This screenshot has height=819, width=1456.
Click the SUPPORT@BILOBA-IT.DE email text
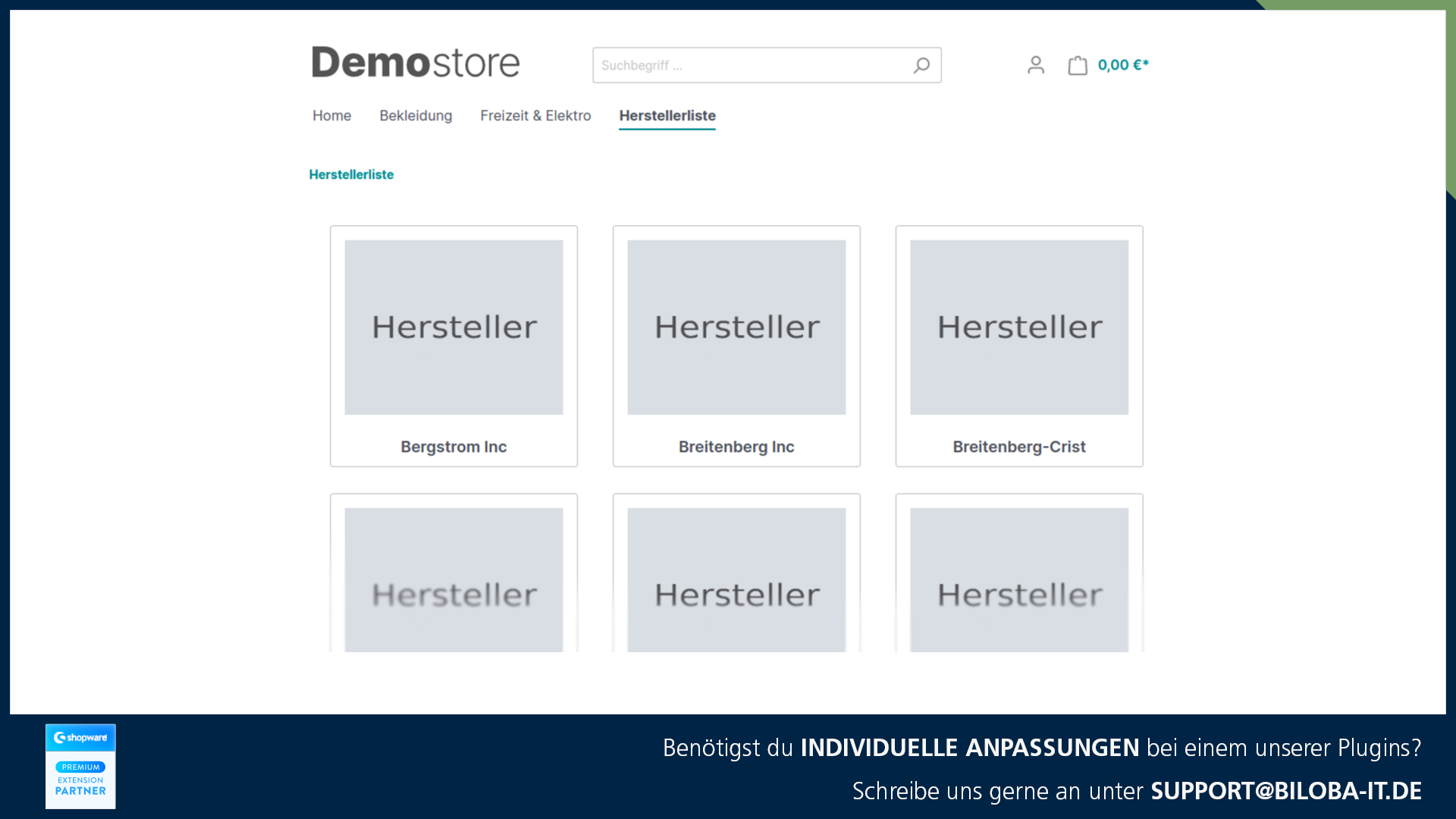point(1286,791)
